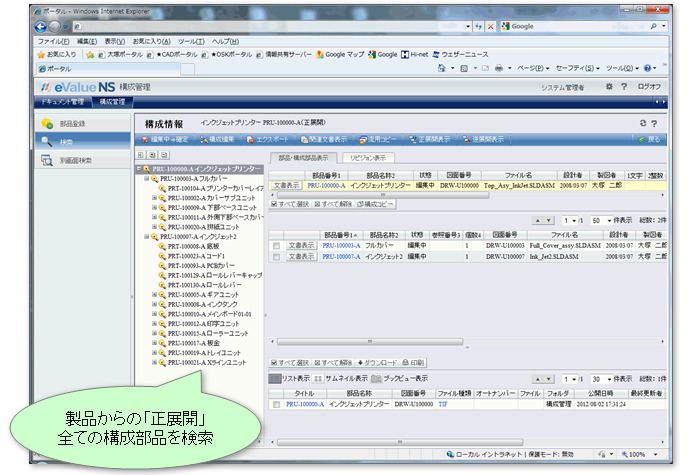700x475 pixels.
Task: Click the ダウンロード button
Action: click(x=376, y=363)
